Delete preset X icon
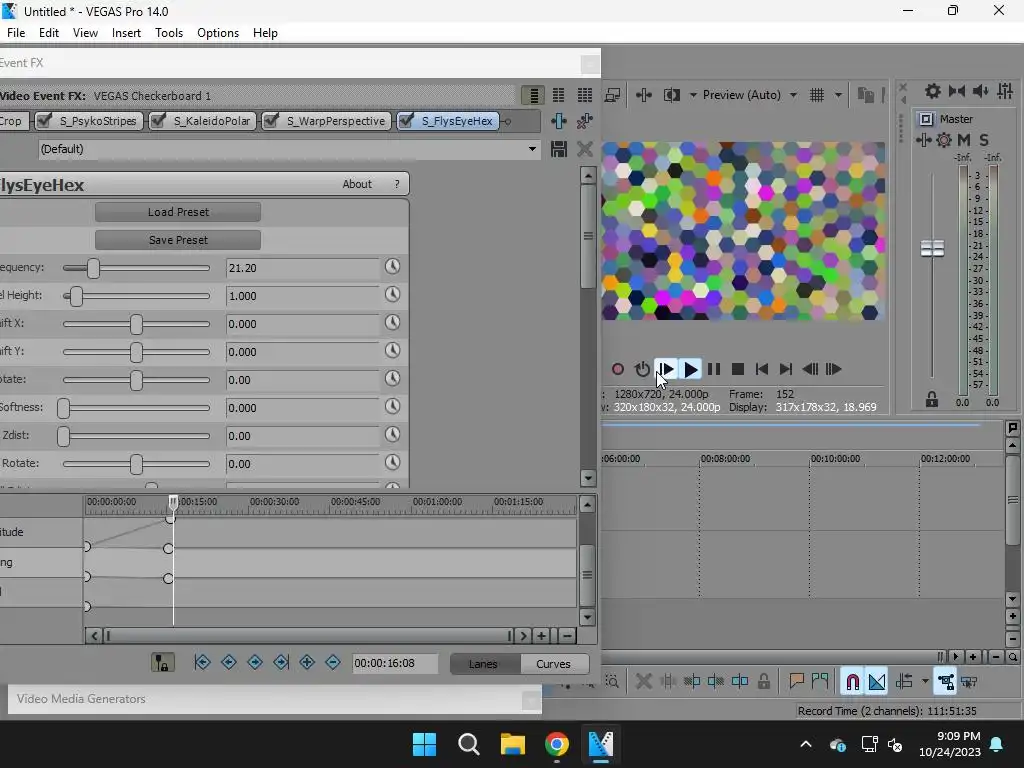 584,149
